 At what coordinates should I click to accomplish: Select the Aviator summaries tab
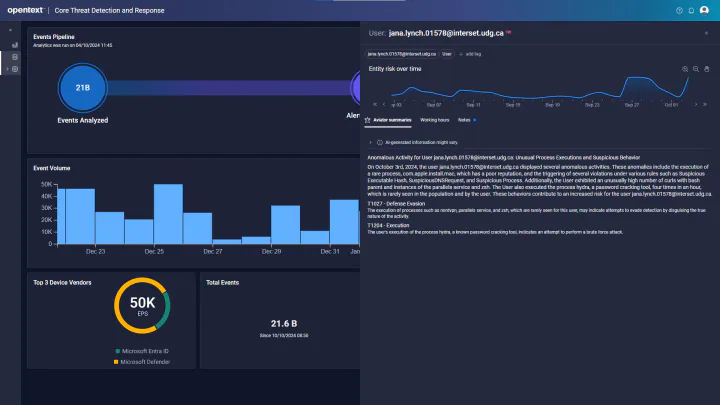(x=388, y=120)
